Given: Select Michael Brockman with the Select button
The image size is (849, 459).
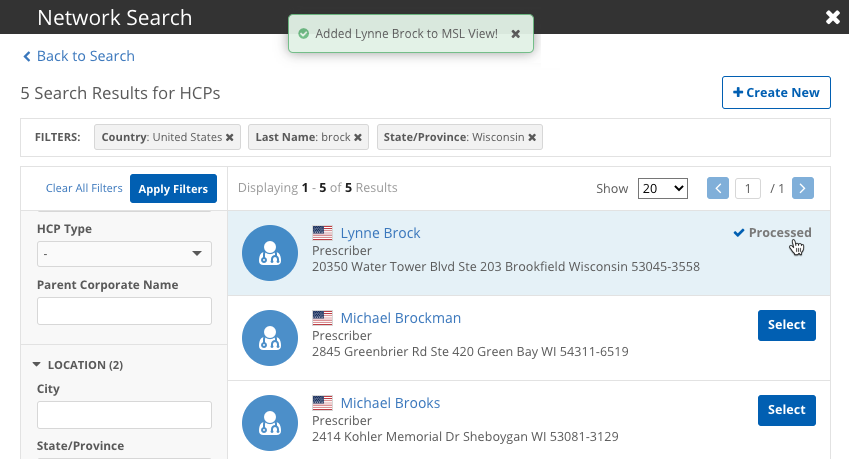Looking at the screenshot, I should pyautogui.click(x=786, y=325).
